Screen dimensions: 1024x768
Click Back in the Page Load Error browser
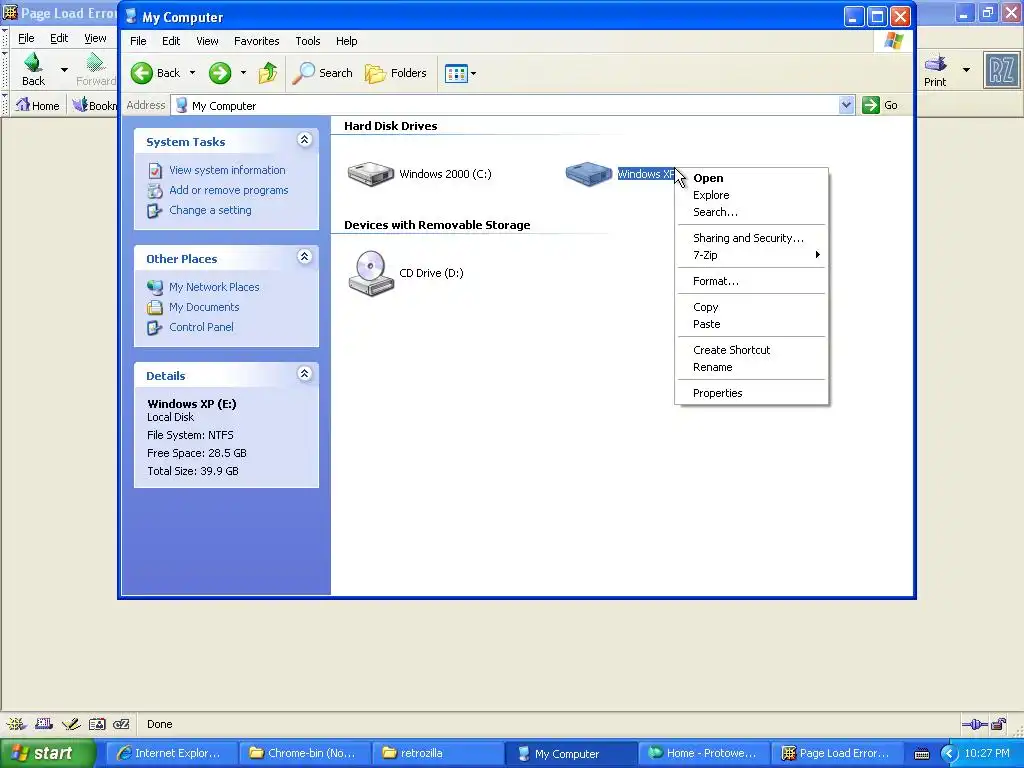tap(33, 69)
